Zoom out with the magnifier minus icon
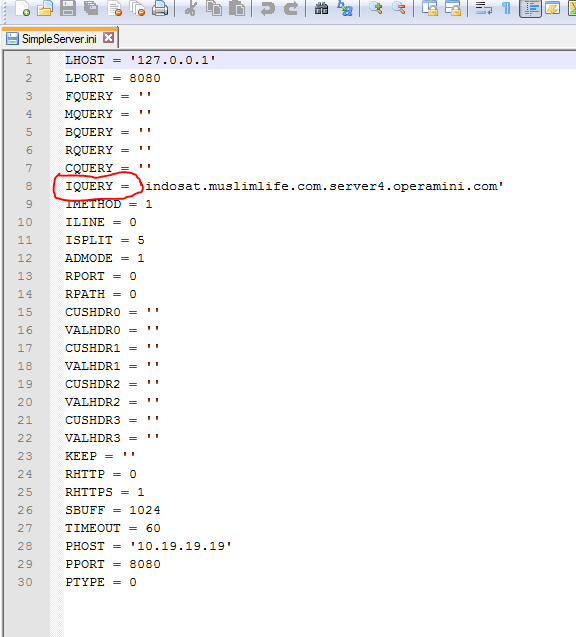 (x=399, y=8)
